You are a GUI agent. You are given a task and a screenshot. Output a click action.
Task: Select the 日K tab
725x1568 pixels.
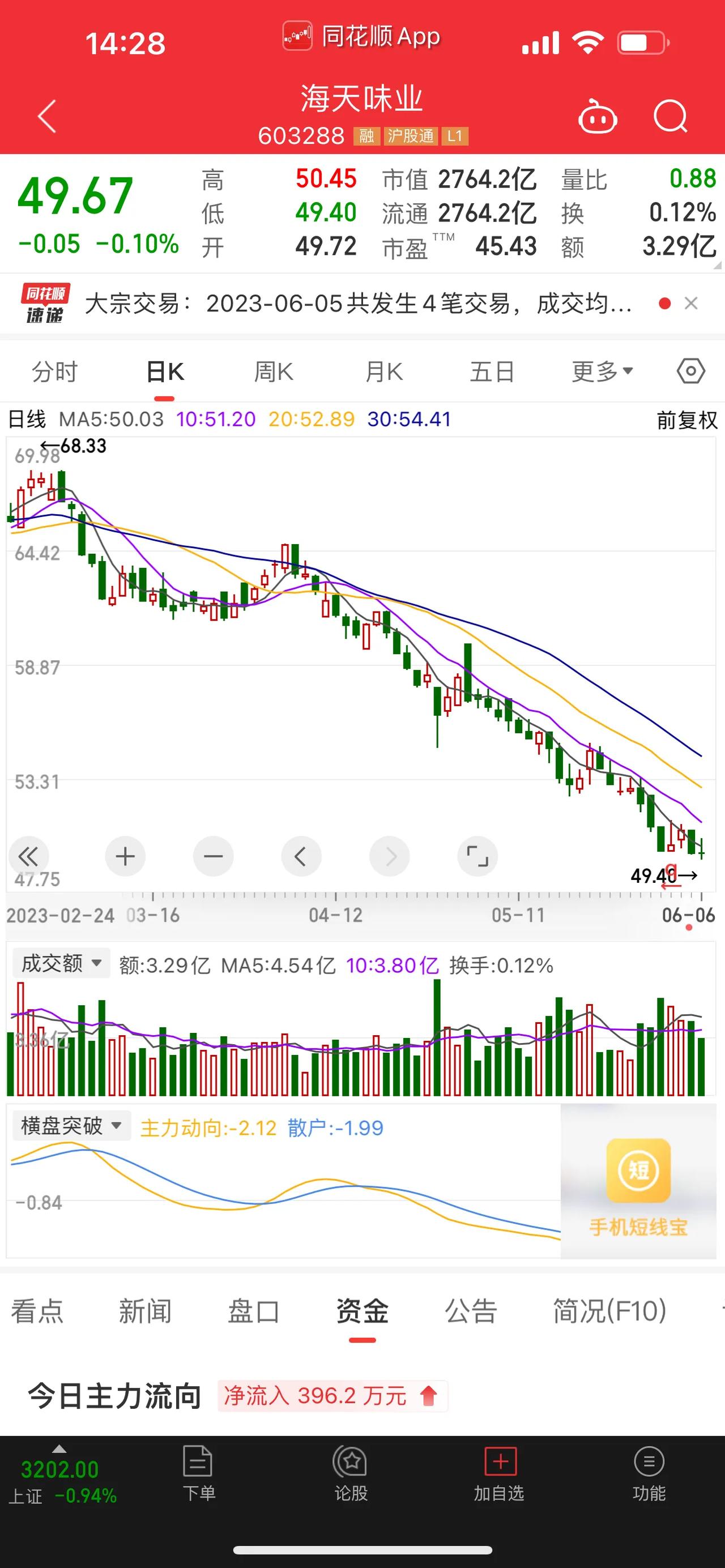point(165,371)
